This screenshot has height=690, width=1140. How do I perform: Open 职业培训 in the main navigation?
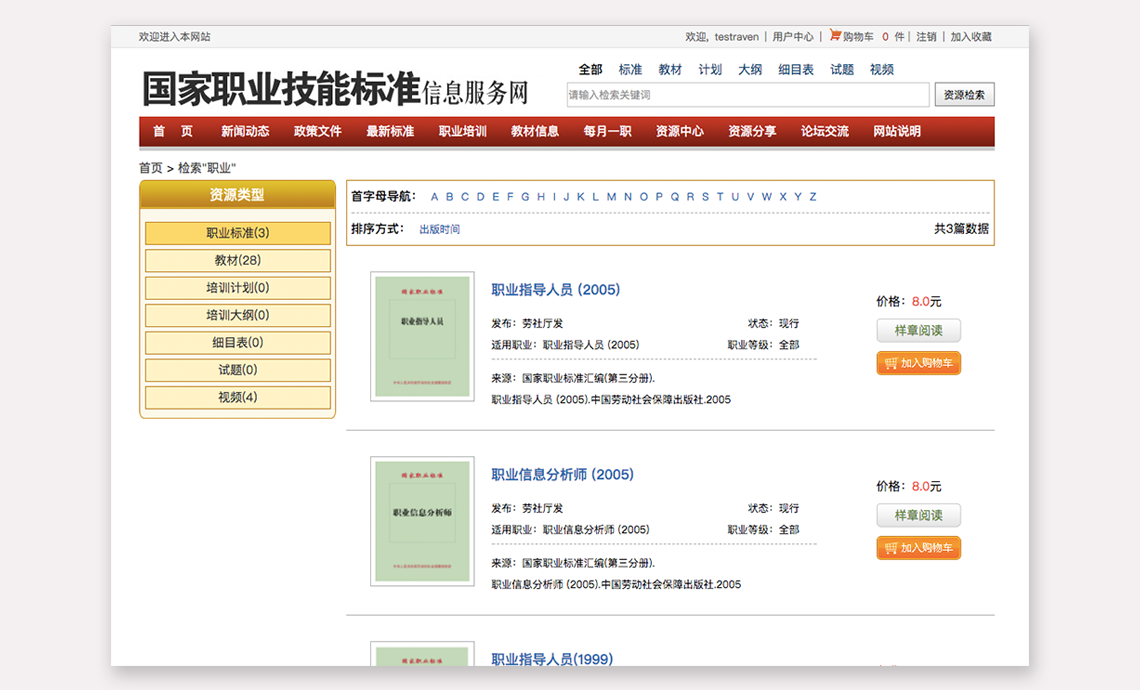[x=462, y=131]
